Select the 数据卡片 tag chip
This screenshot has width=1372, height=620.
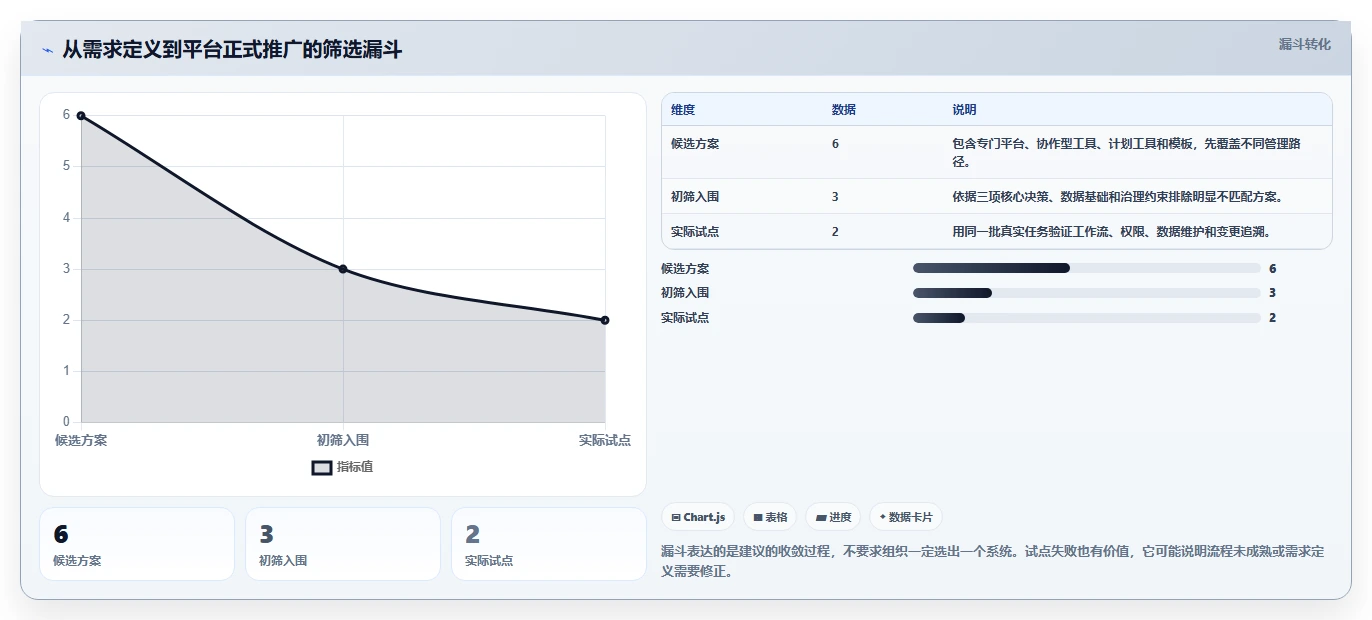pyautogui.click(x=905, y=517)
